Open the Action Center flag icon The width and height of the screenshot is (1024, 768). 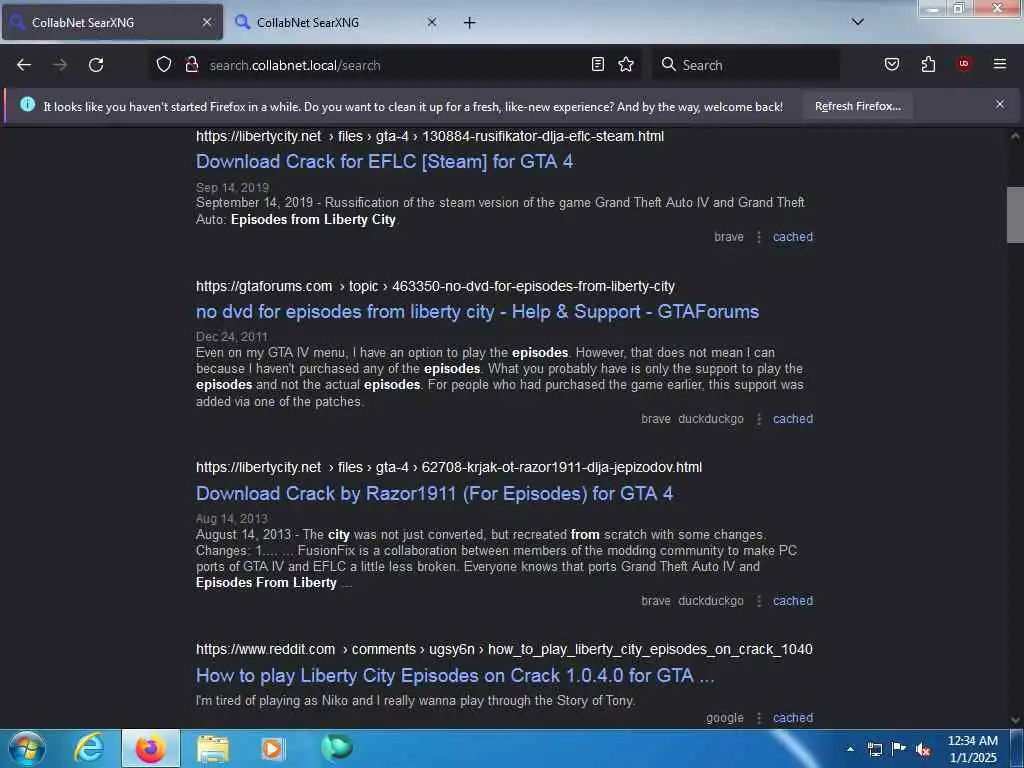(x=899, y=748)
